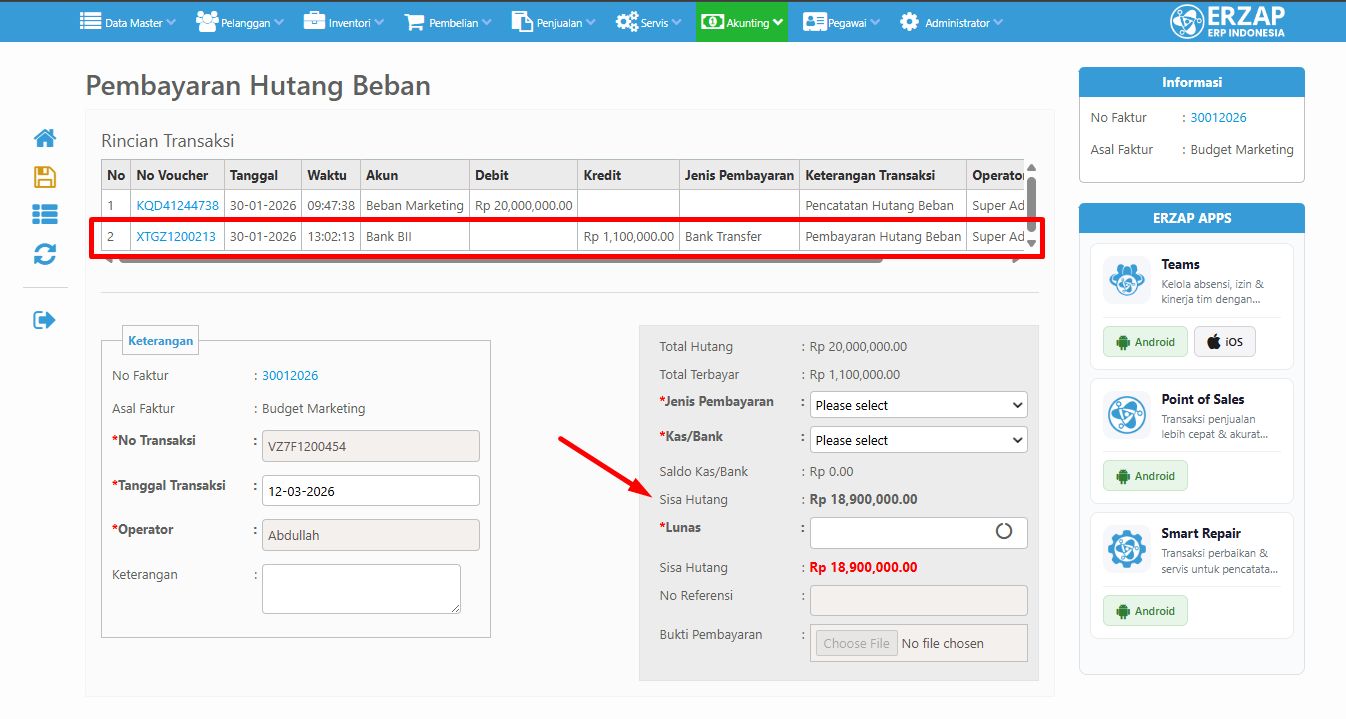Click the Point of Sales app icon
The height and width of the screenshot is (719, 1346).
coord(1127,415)
